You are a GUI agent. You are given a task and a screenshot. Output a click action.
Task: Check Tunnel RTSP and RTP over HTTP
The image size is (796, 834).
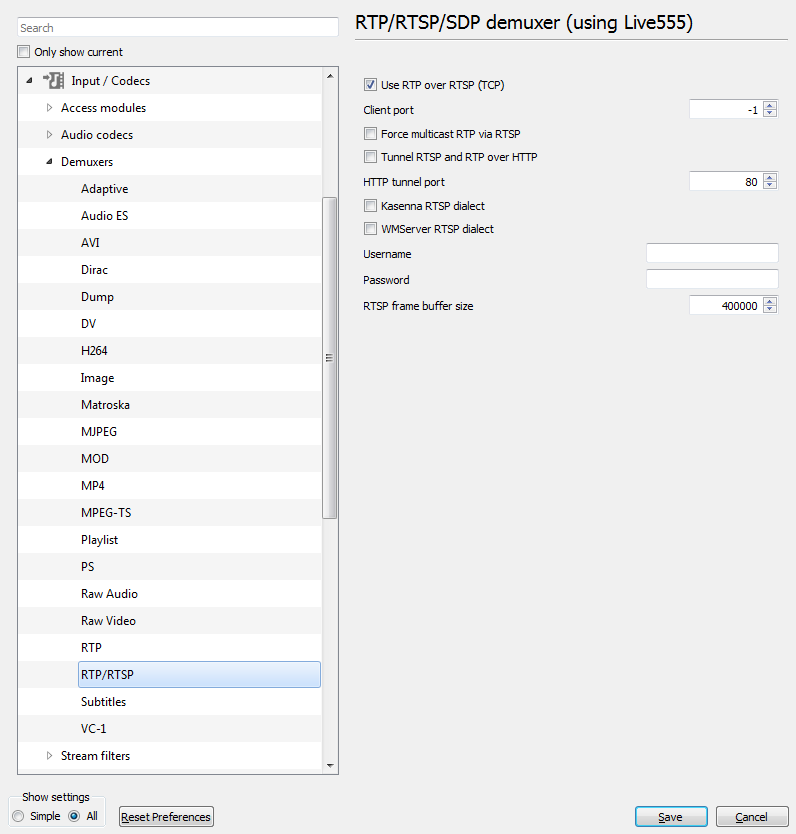coord(371,156)
